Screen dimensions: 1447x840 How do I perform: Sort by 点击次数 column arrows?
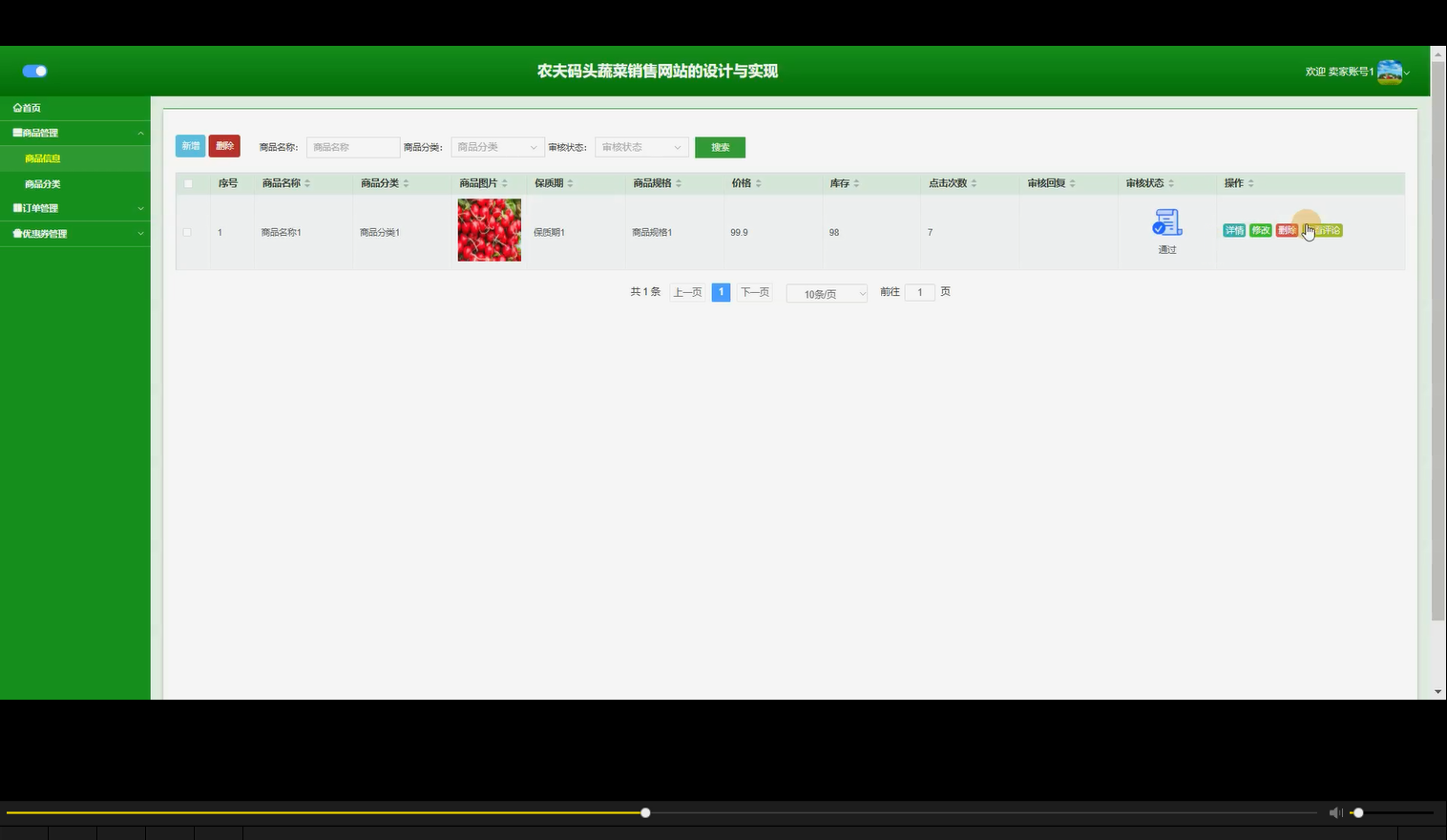(x=974, y=183)
